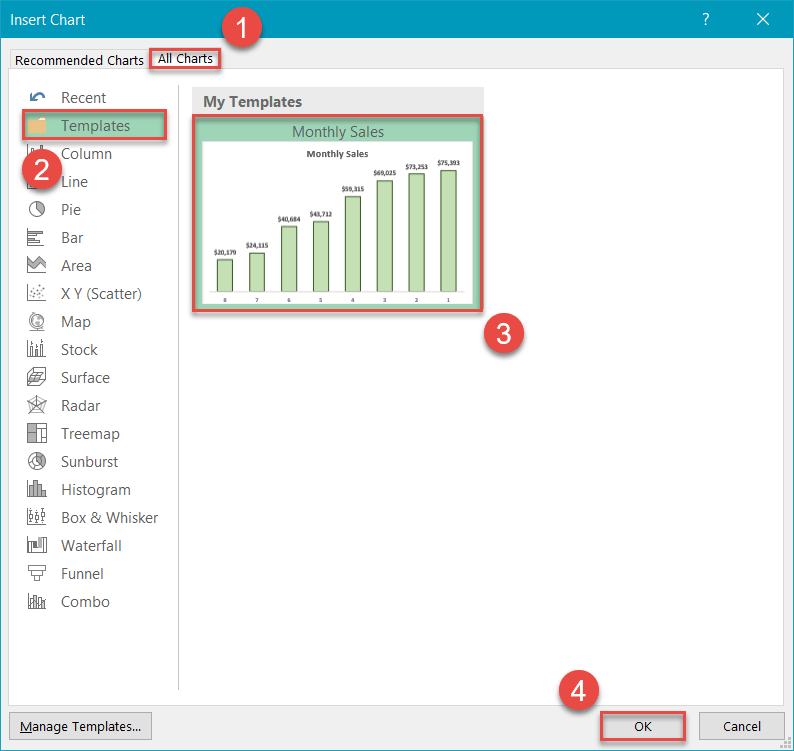Choose the Column chart type
Viewport: 794px width, 751px height.
coord(86,153)
